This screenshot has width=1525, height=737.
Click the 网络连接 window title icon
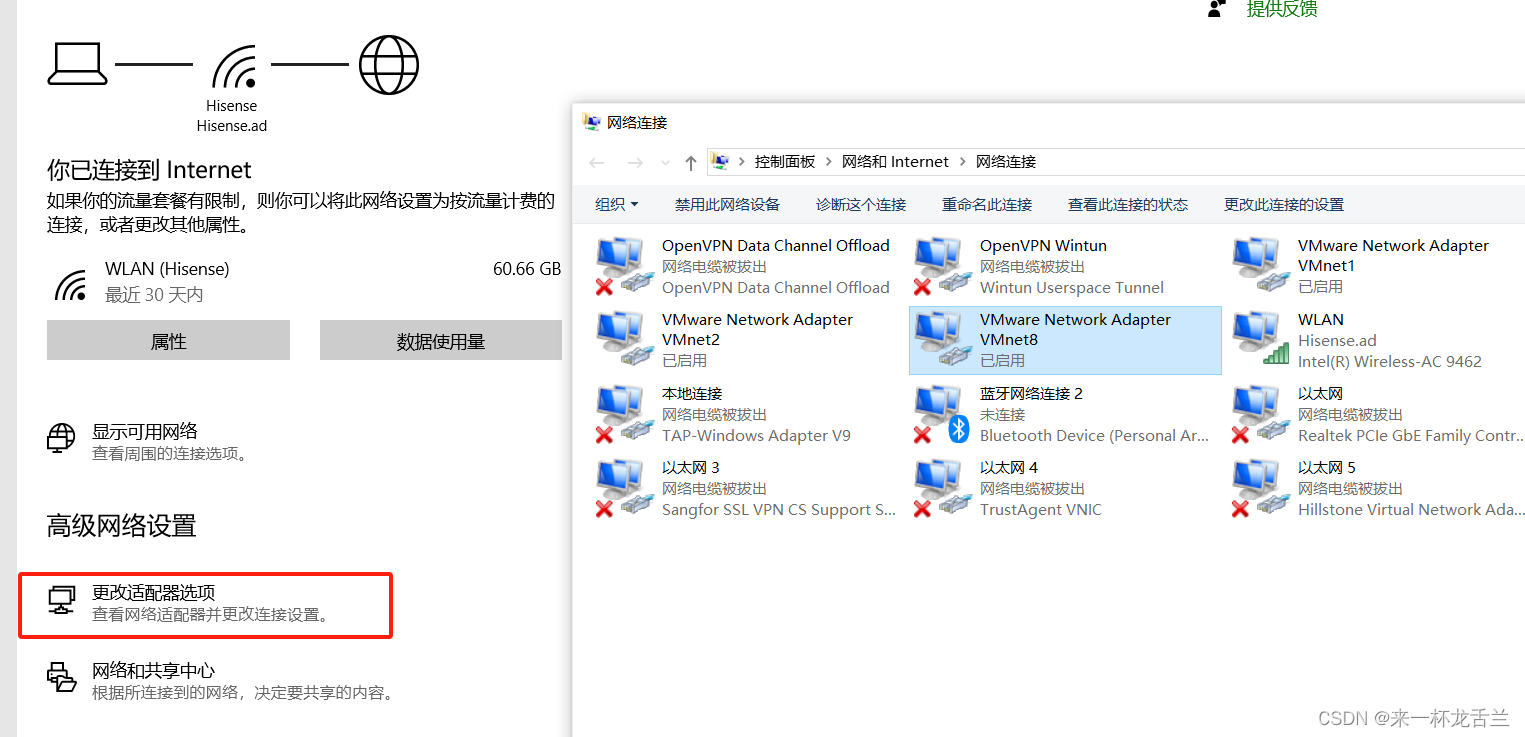click(x=591, y=122)
